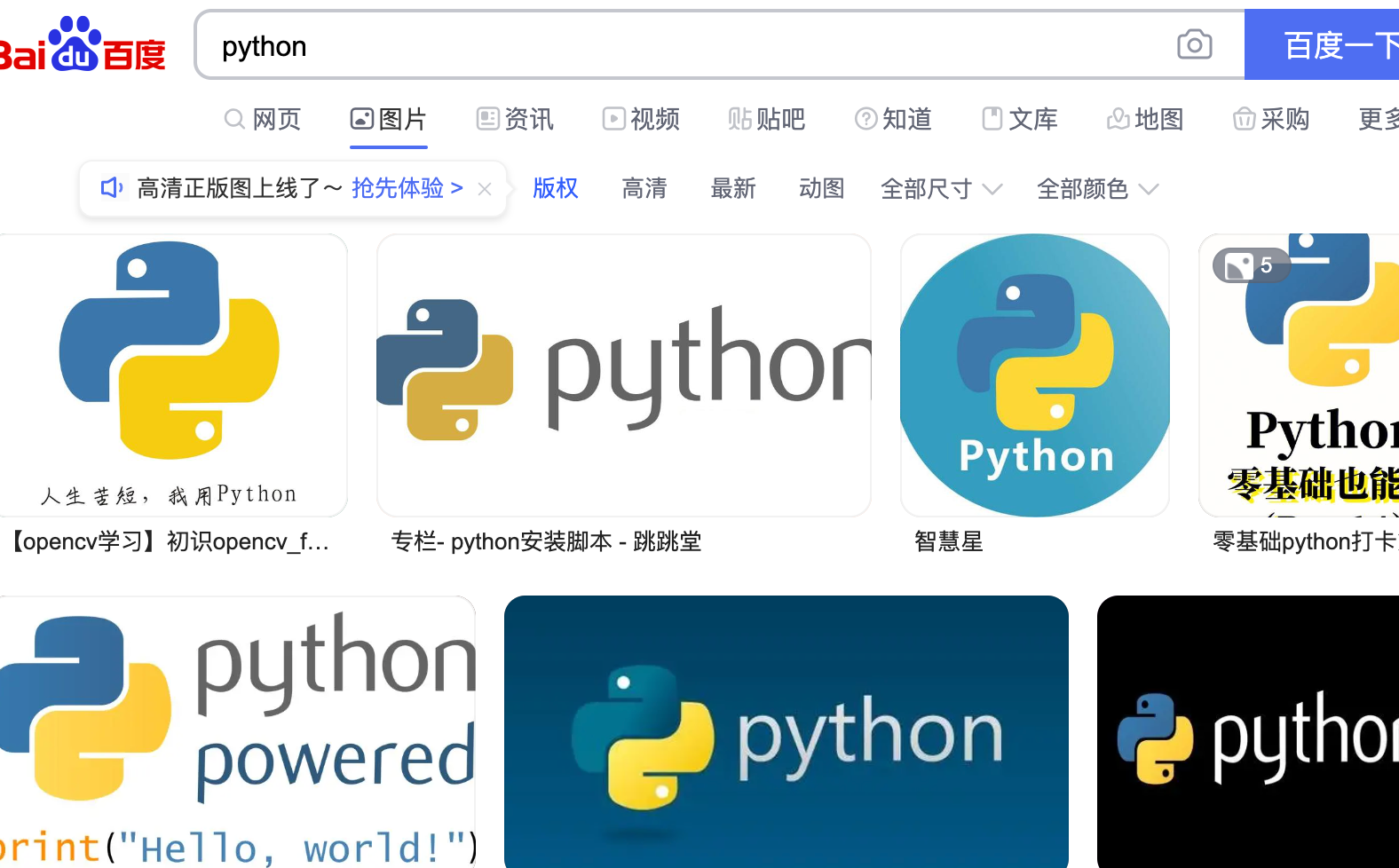Open the 人生苦短我用Python image
1399x868 pixels.
173,375
